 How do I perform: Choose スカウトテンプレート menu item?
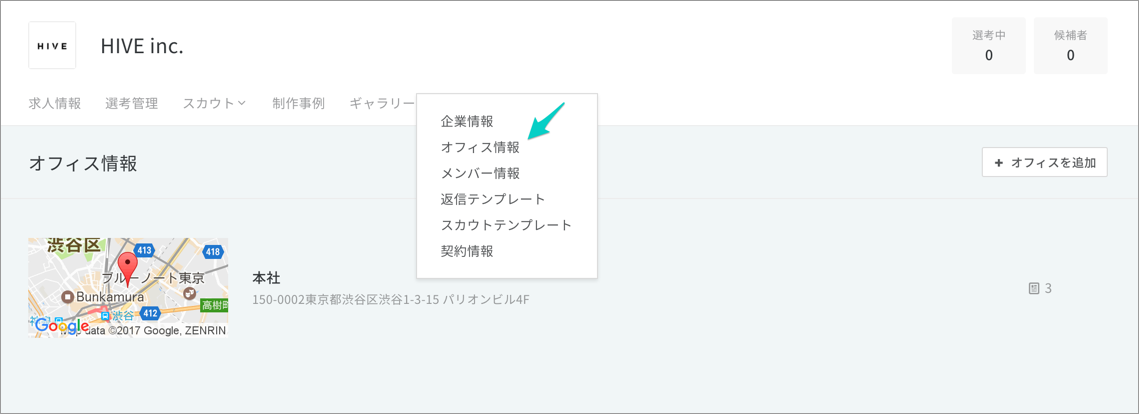point(506,225)
